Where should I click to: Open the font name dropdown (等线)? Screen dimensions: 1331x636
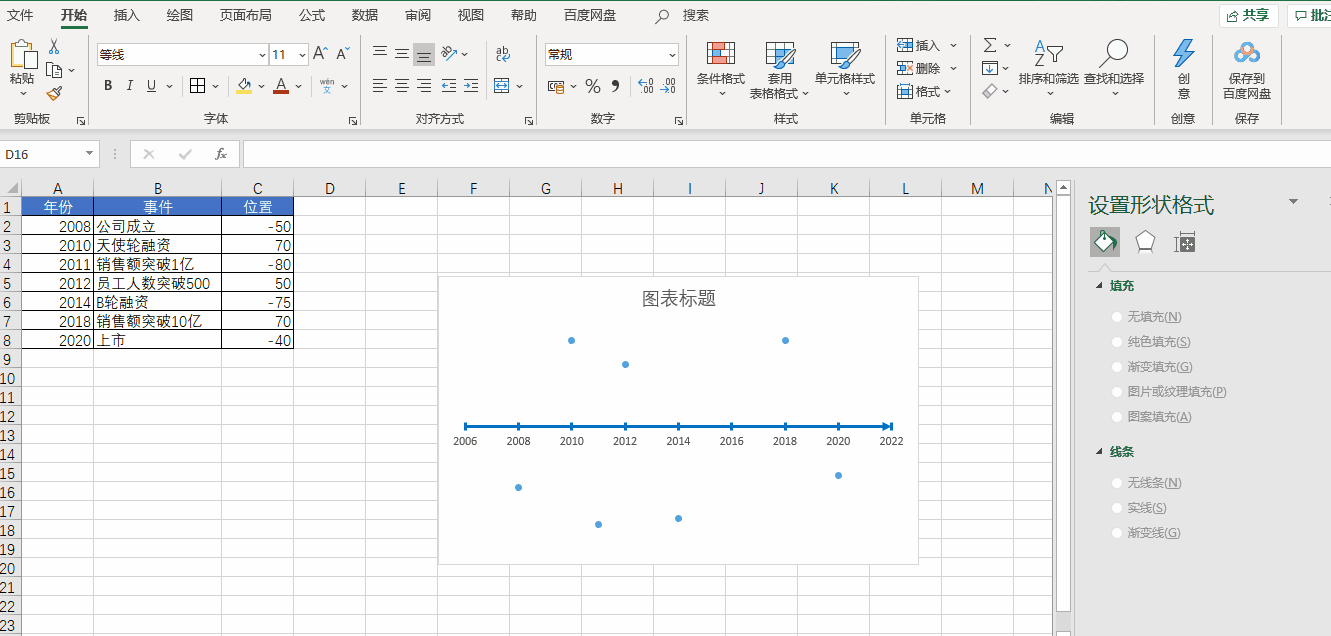tap(262, 55)
